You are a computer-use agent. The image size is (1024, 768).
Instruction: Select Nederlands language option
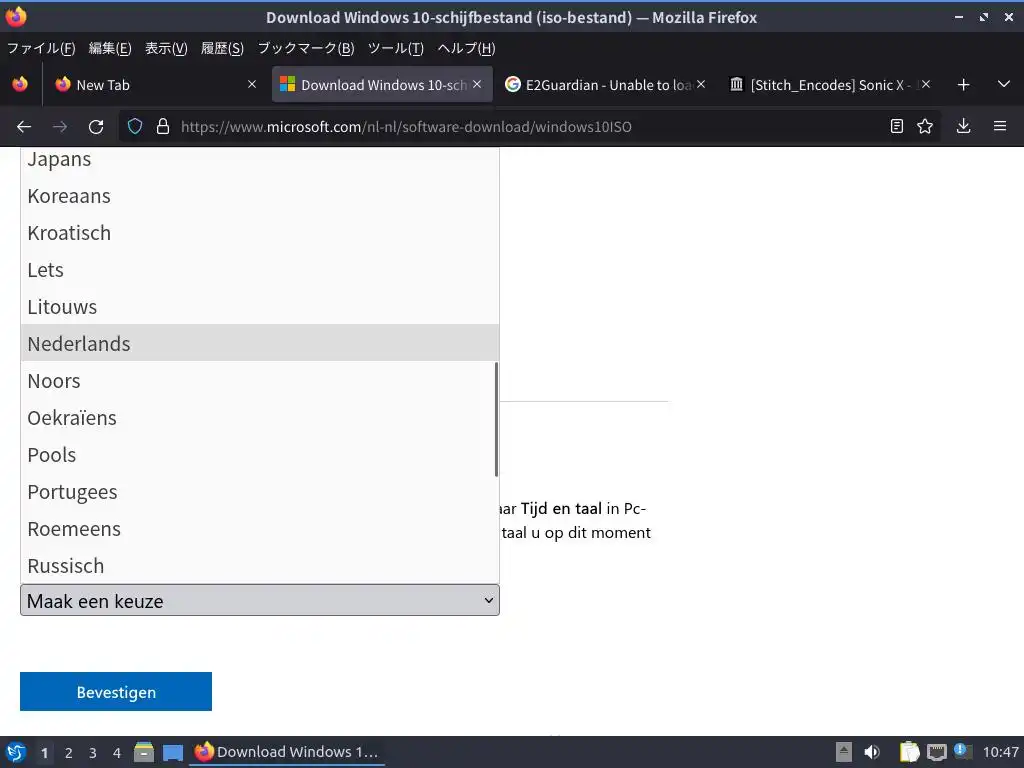(260, 344)
